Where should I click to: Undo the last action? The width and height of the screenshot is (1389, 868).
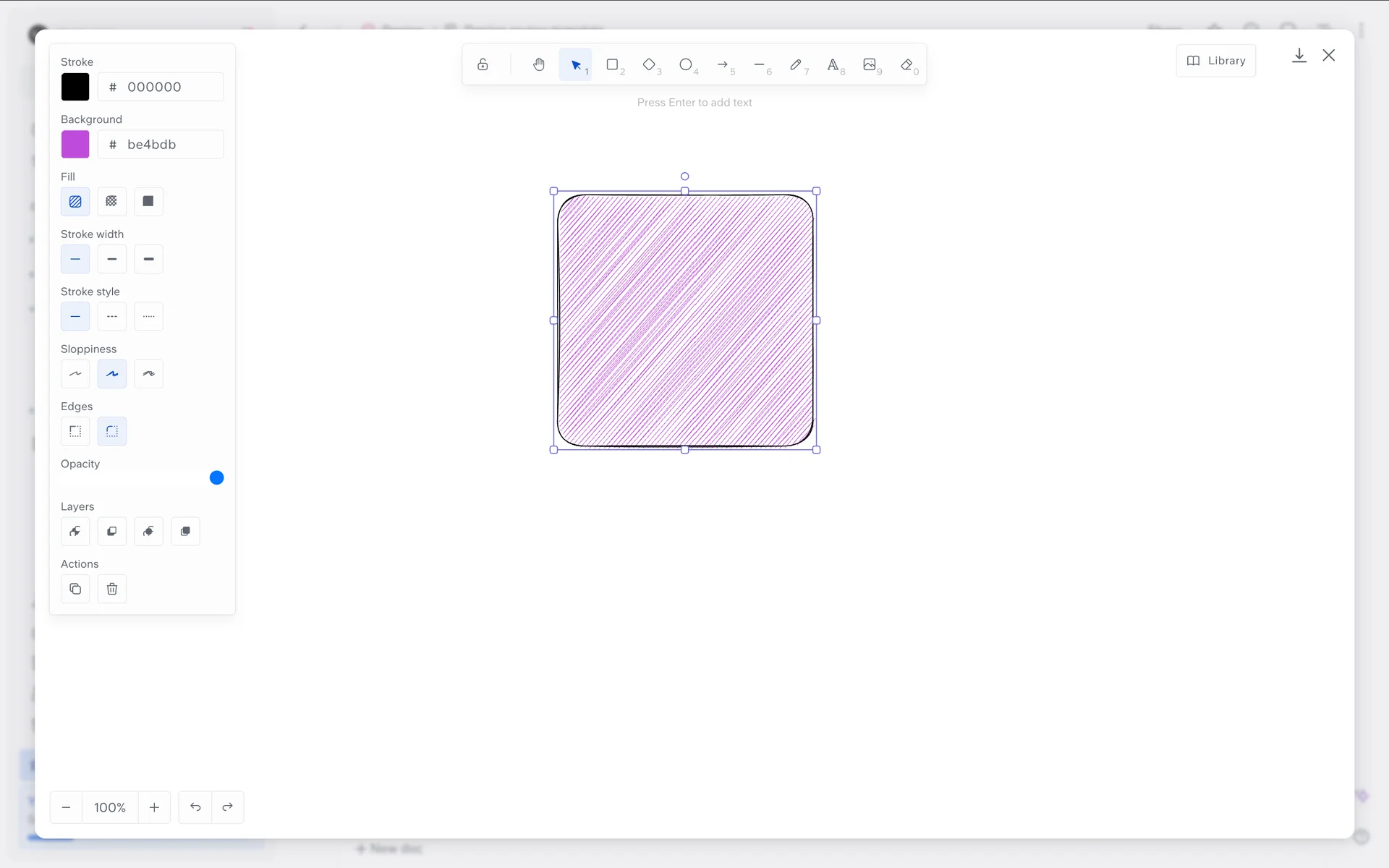coord(195,807)
